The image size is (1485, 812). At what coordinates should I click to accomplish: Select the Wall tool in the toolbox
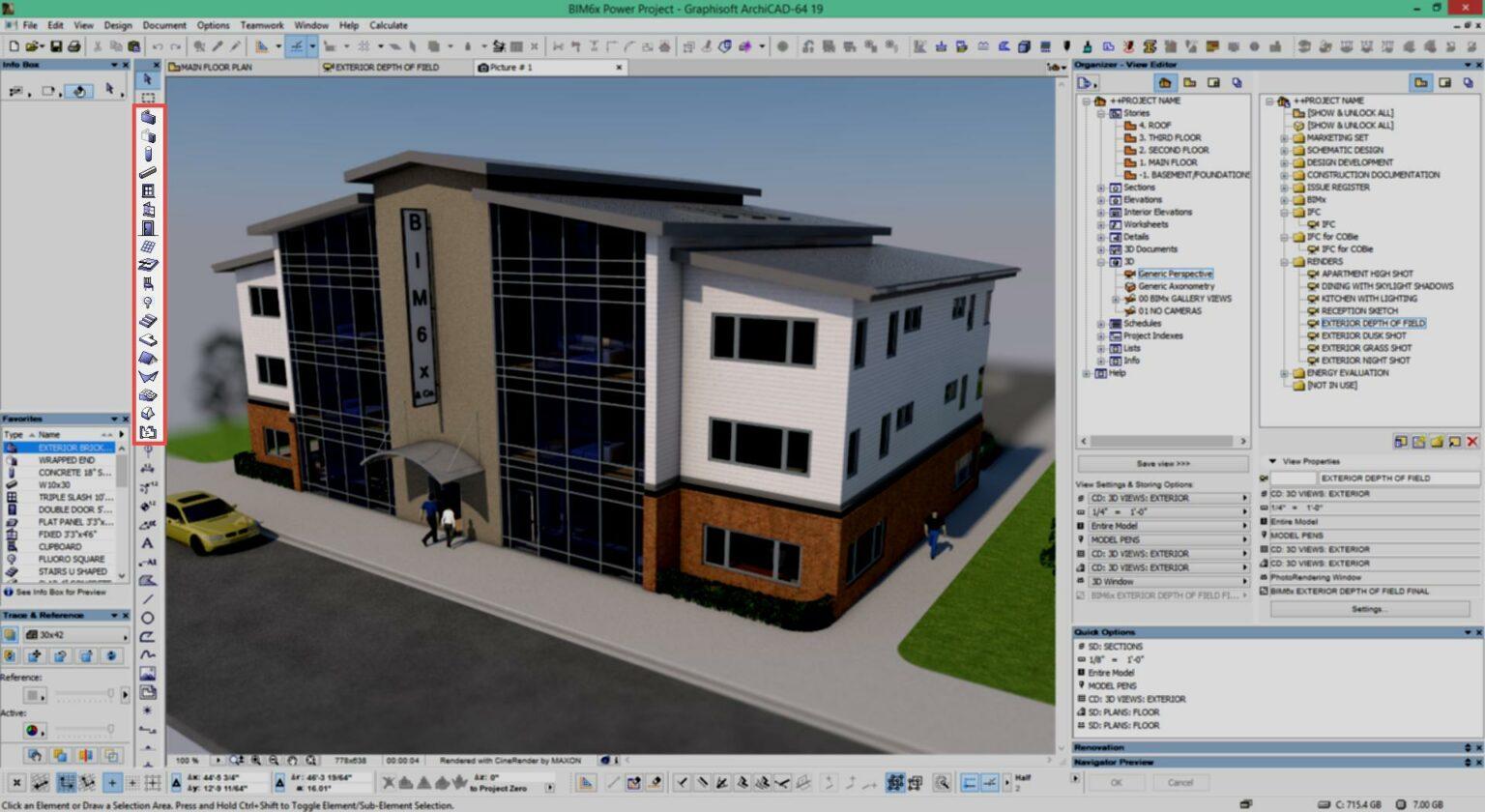[148, 116]
